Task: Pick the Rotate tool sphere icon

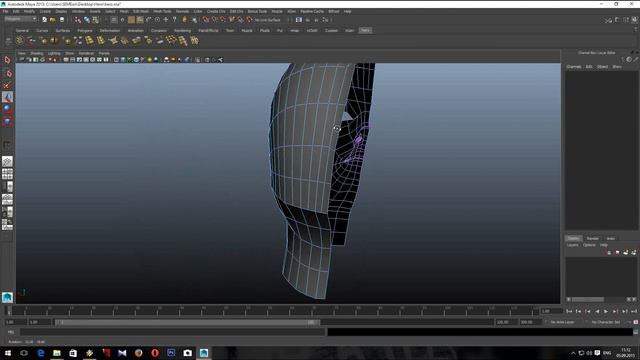Action: click(7, 109)
